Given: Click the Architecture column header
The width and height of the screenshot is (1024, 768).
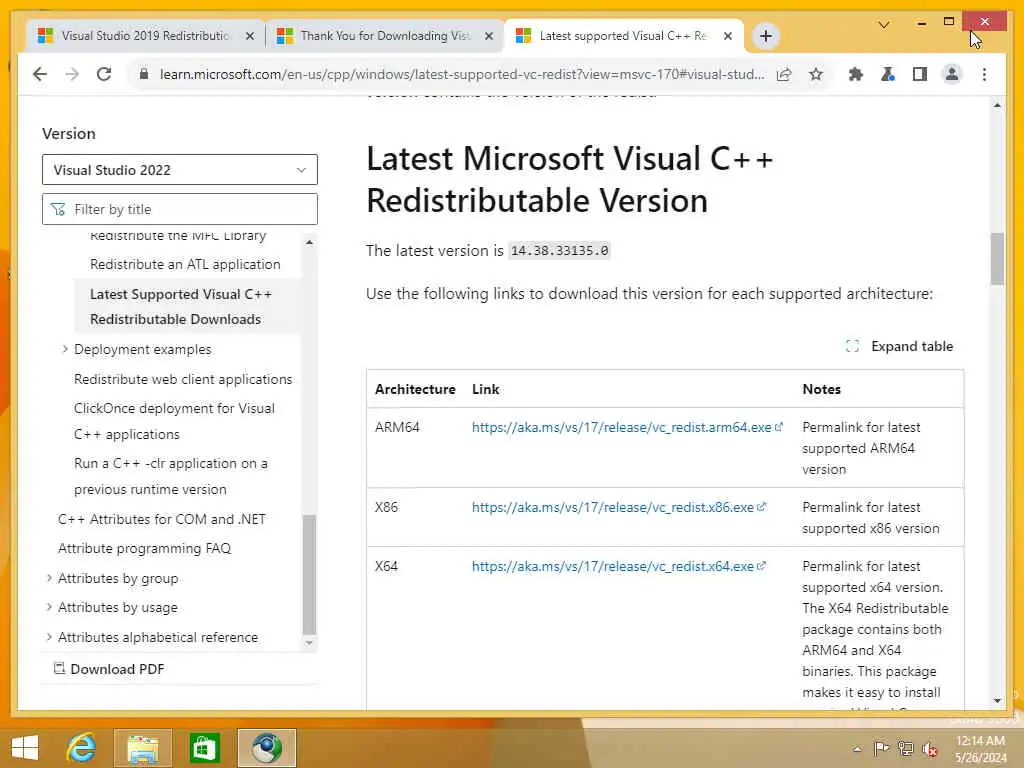Looking at the screenshot, I should click(x=415, y=389).
